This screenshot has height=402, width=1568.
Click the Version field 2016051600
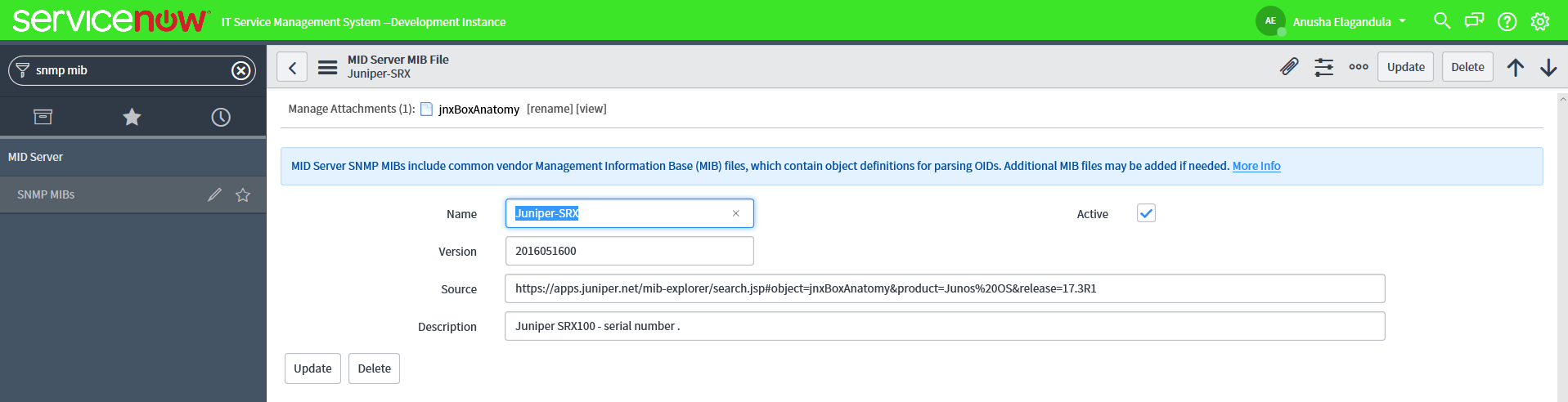coord(629,251)
